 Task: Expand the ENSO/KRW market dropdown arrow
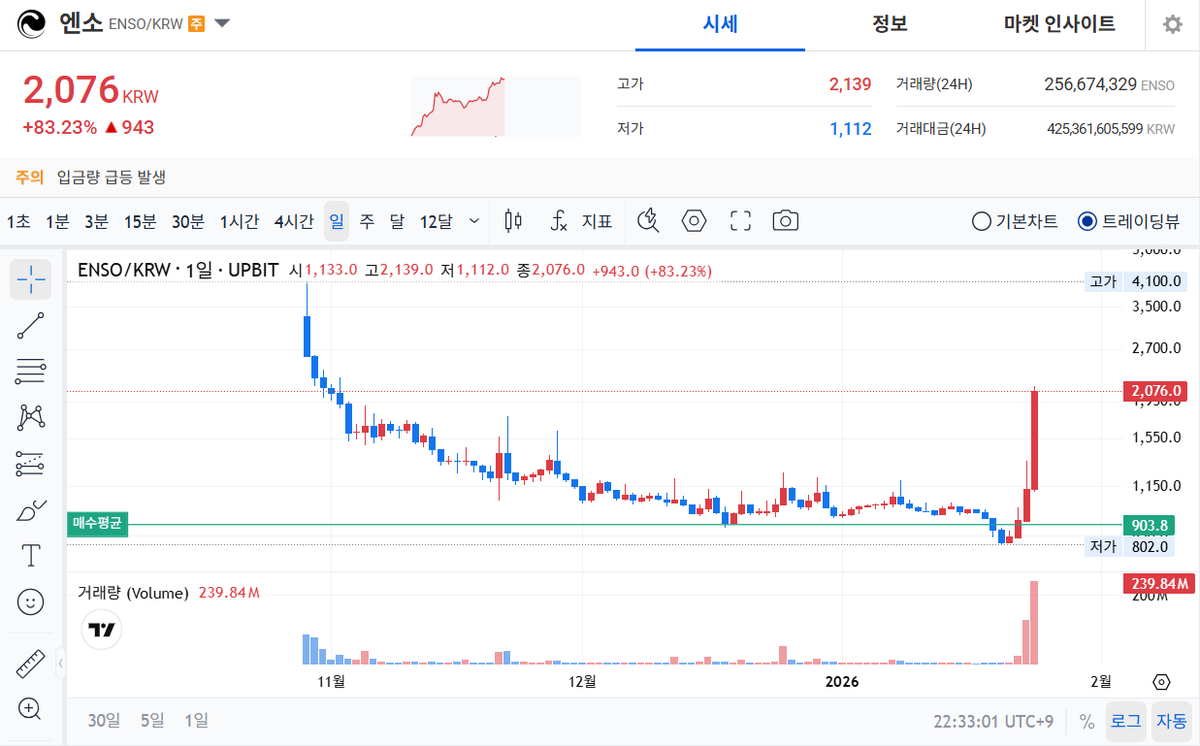tap(222, 24)
